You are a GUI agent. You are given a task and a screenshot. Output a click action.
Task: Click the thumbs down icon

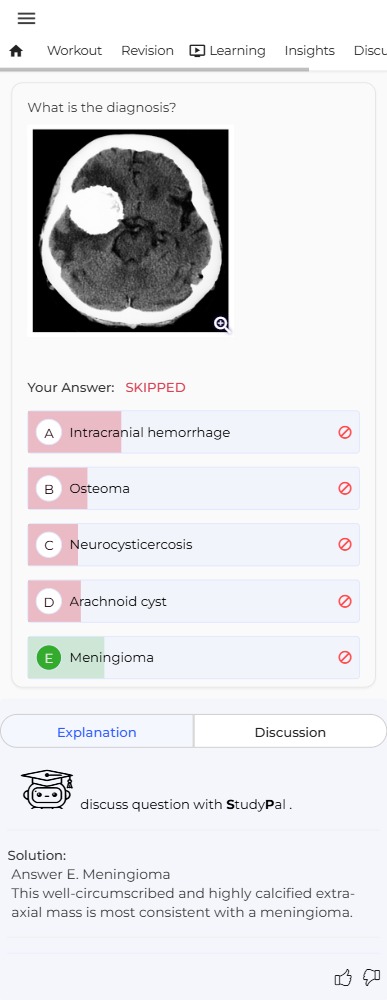click(x=371, y=977)
